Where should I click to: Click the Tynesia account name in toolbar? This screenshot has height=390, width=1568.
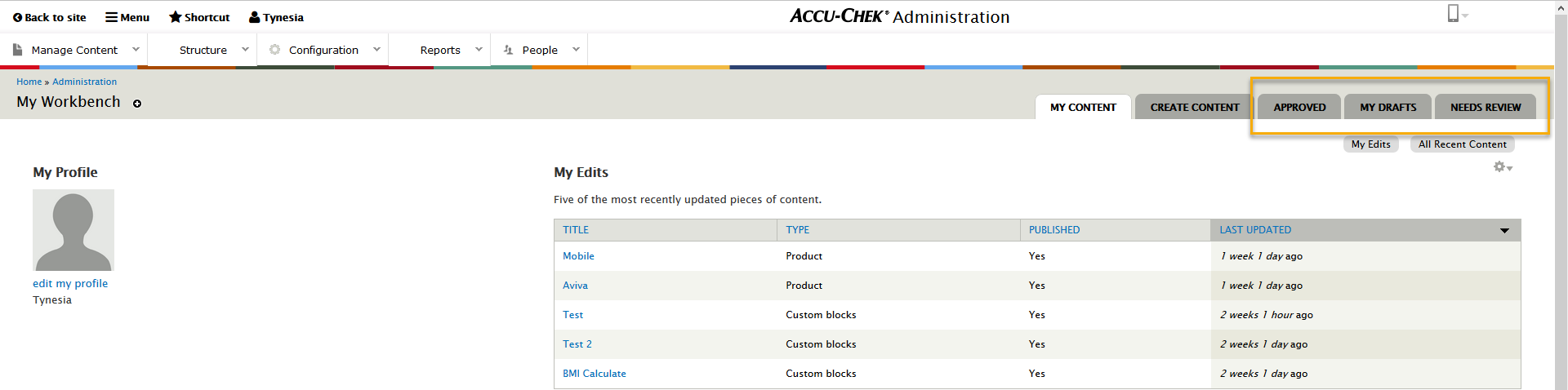283,17
